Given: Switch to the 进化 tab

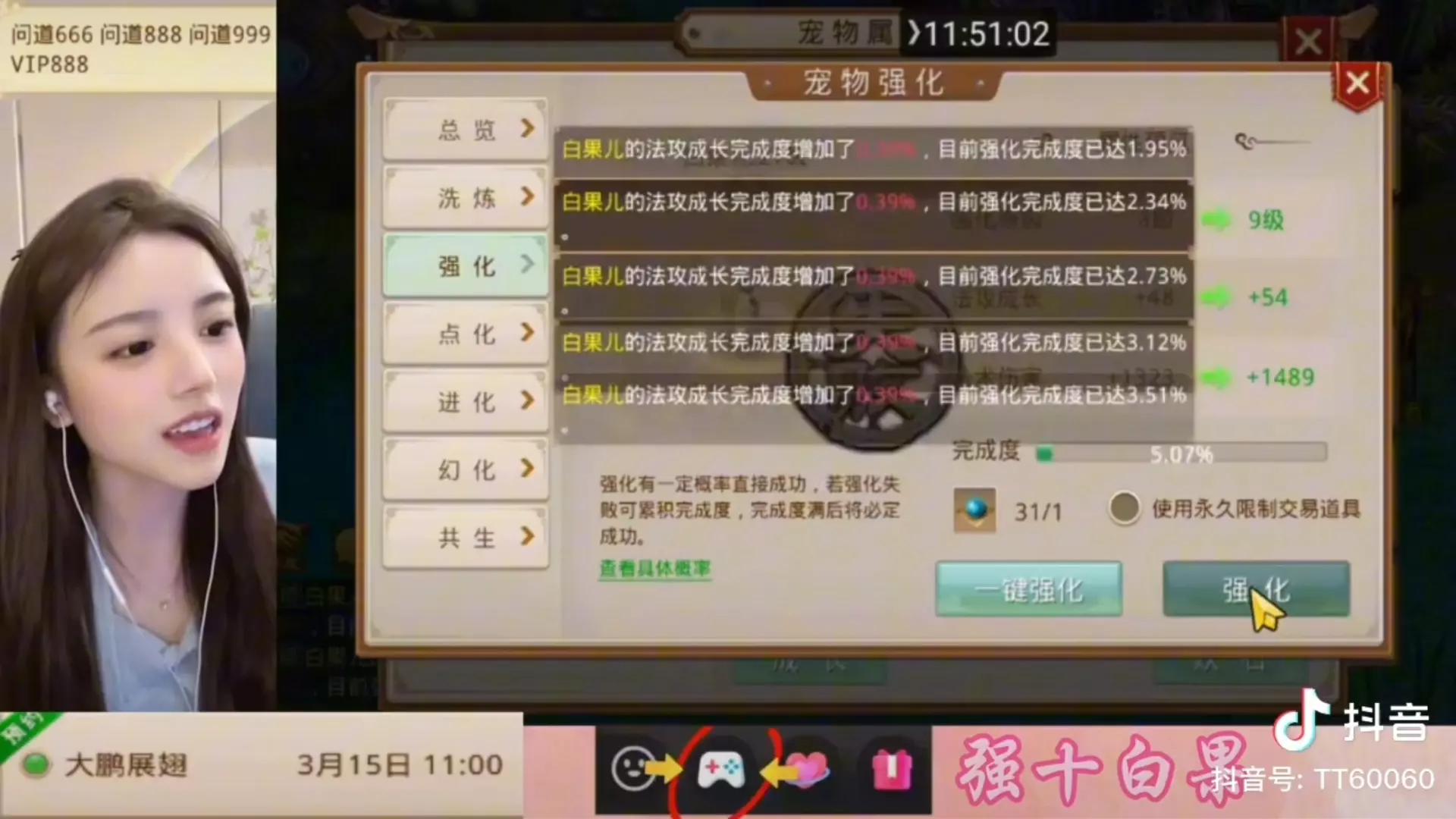Looking at the screenshot, I should (466, 401).
